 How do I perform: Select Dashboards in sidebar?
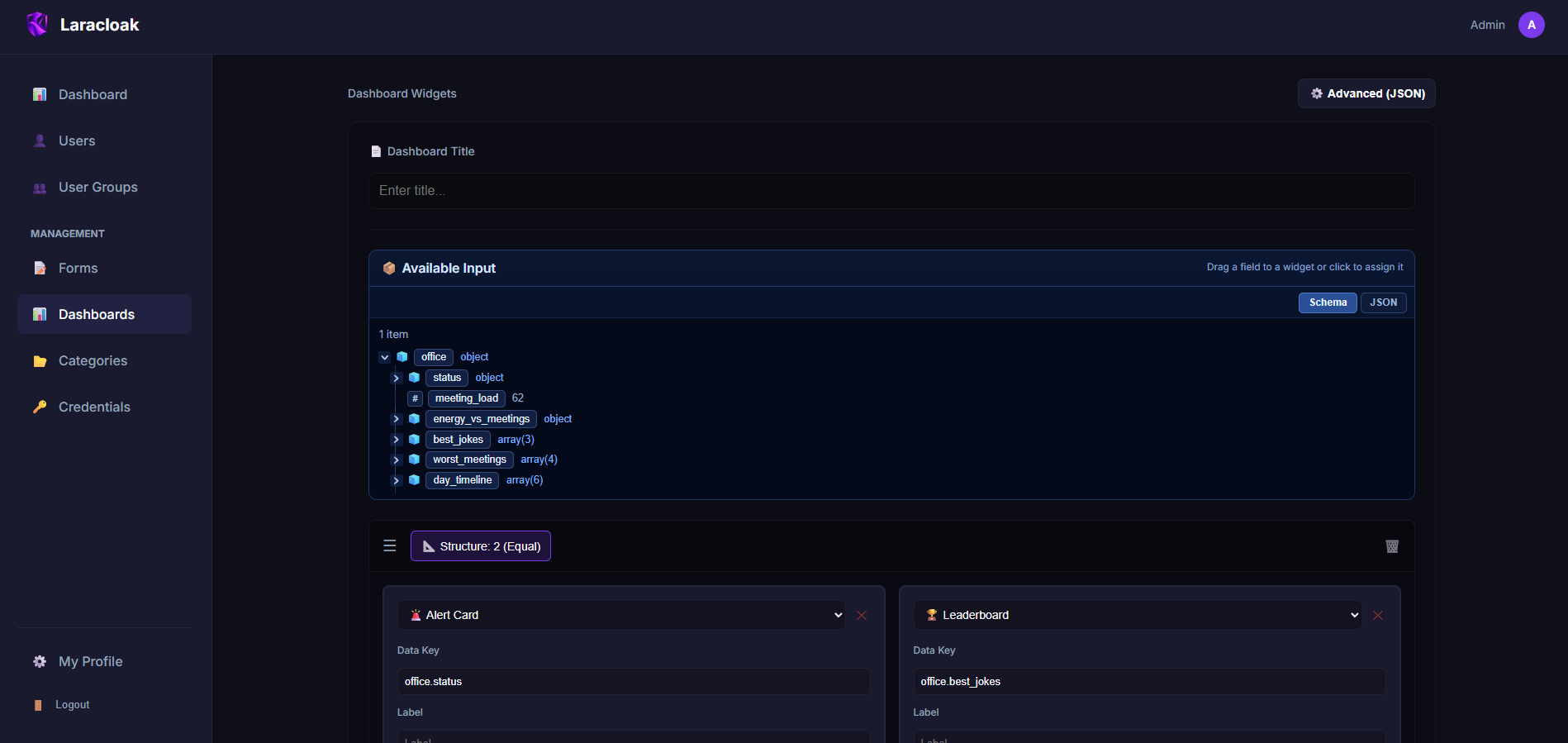point(104,314)
